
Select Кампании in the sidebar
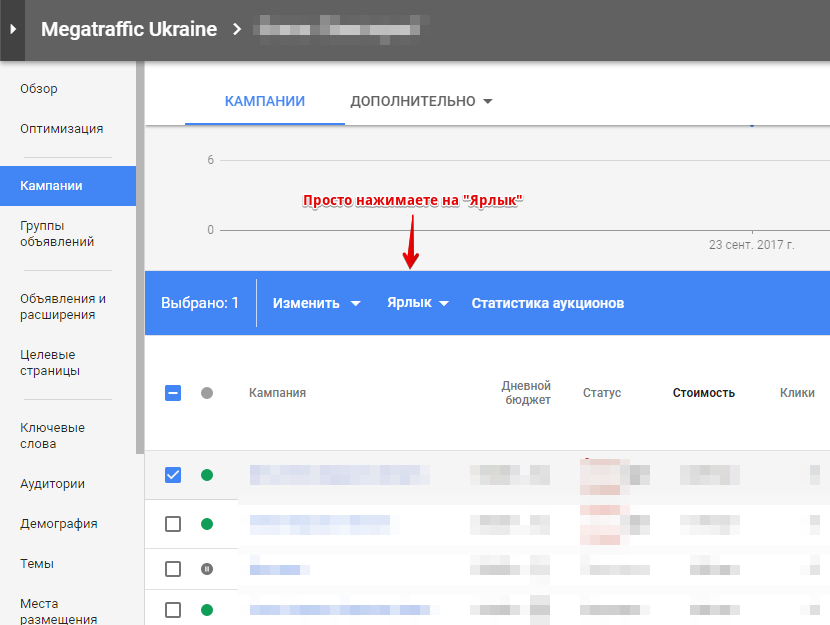click(x=68, y=186)
